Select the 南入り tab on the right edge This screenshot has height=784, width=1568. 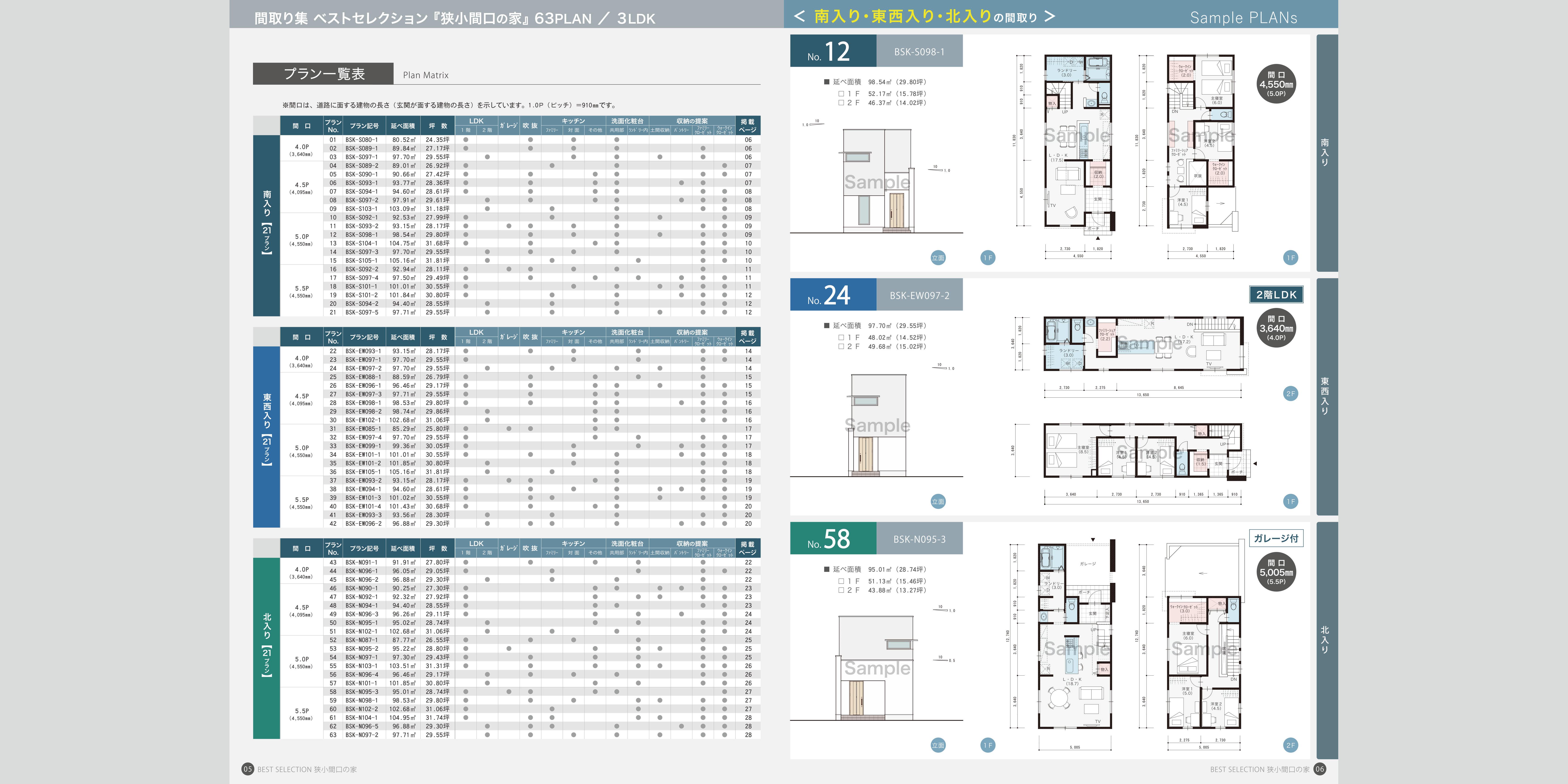point(1327,153)
